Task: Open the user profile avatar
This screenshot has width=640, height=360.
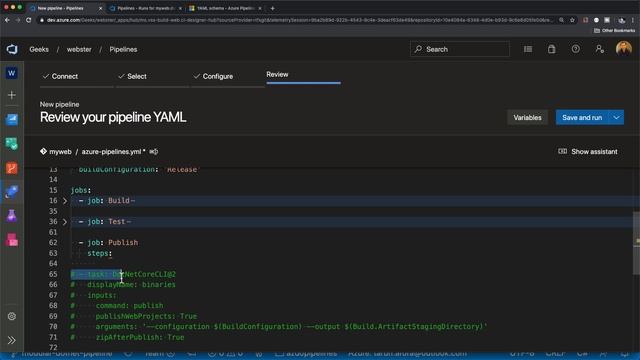Action: pyautogui.click(x=624, y=49)
